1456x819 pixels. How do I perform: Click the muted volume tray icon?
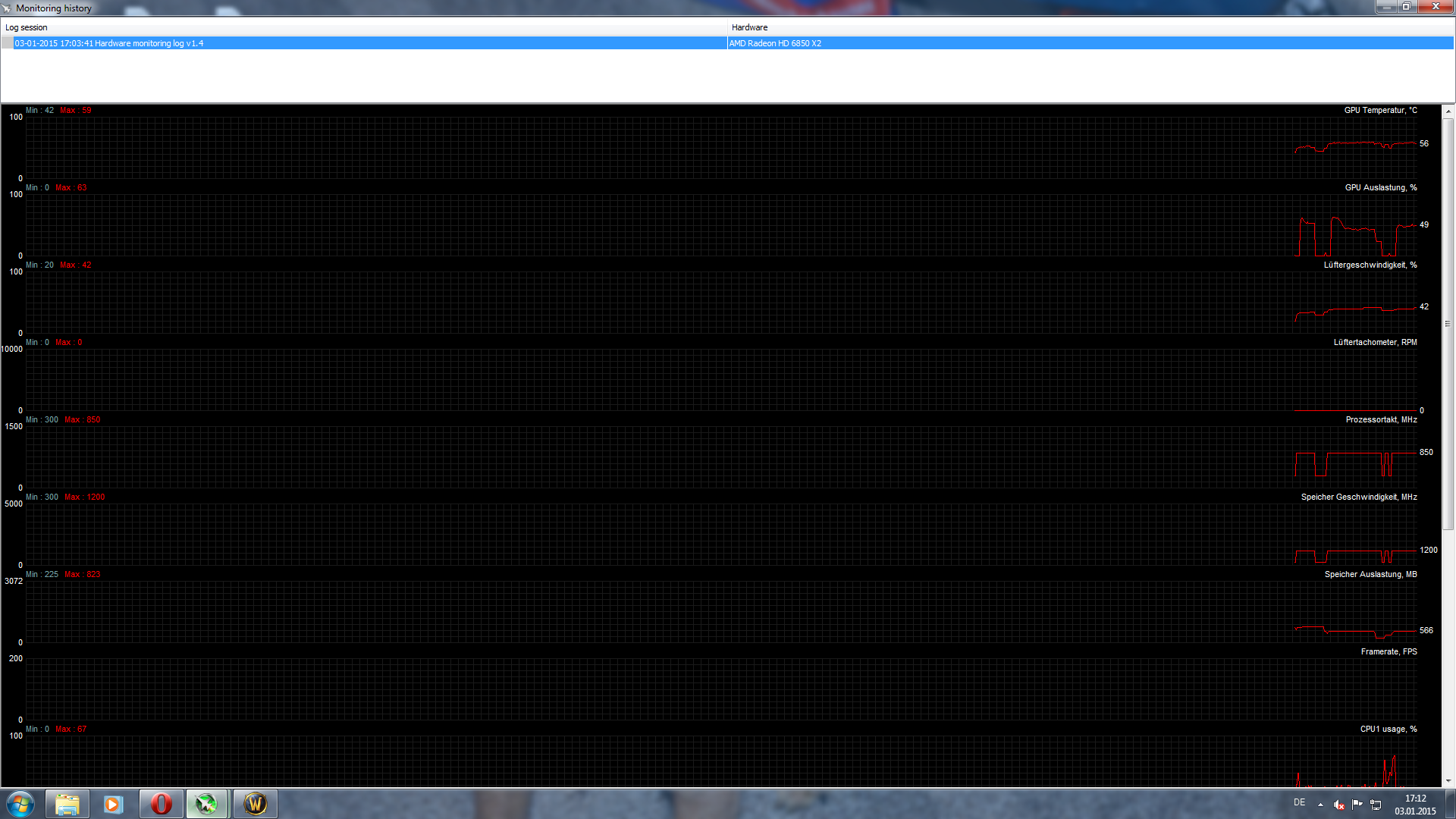(1339, 805)
